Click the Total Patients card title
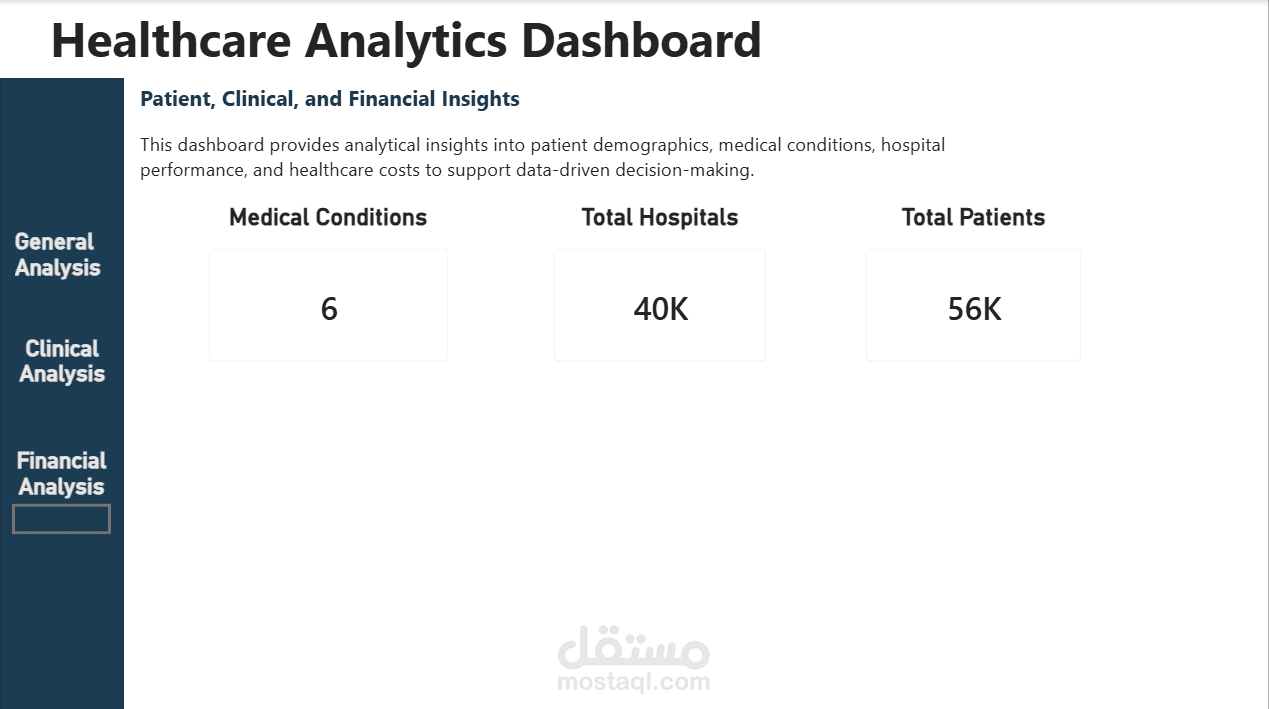The width and height of the screenshot is (1269, 709). (973, 217)
